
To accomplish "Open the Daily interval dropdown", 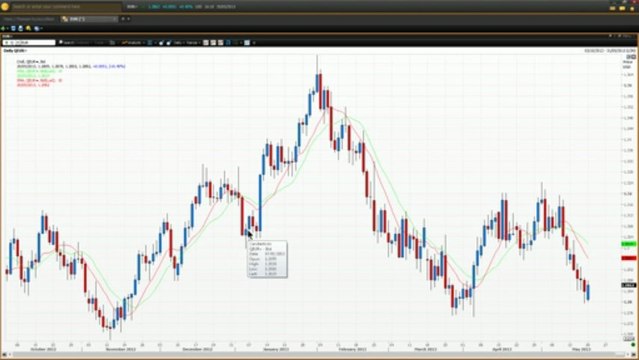I will tap(178, 42).
